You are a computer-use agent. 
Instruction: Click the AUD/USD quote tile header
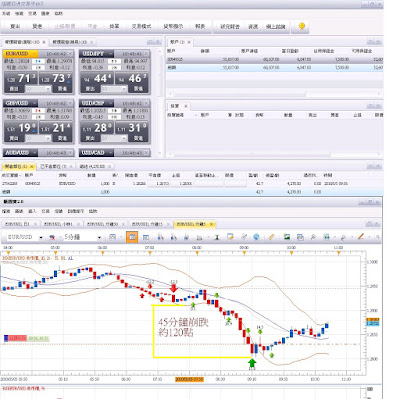coord(38,153)
